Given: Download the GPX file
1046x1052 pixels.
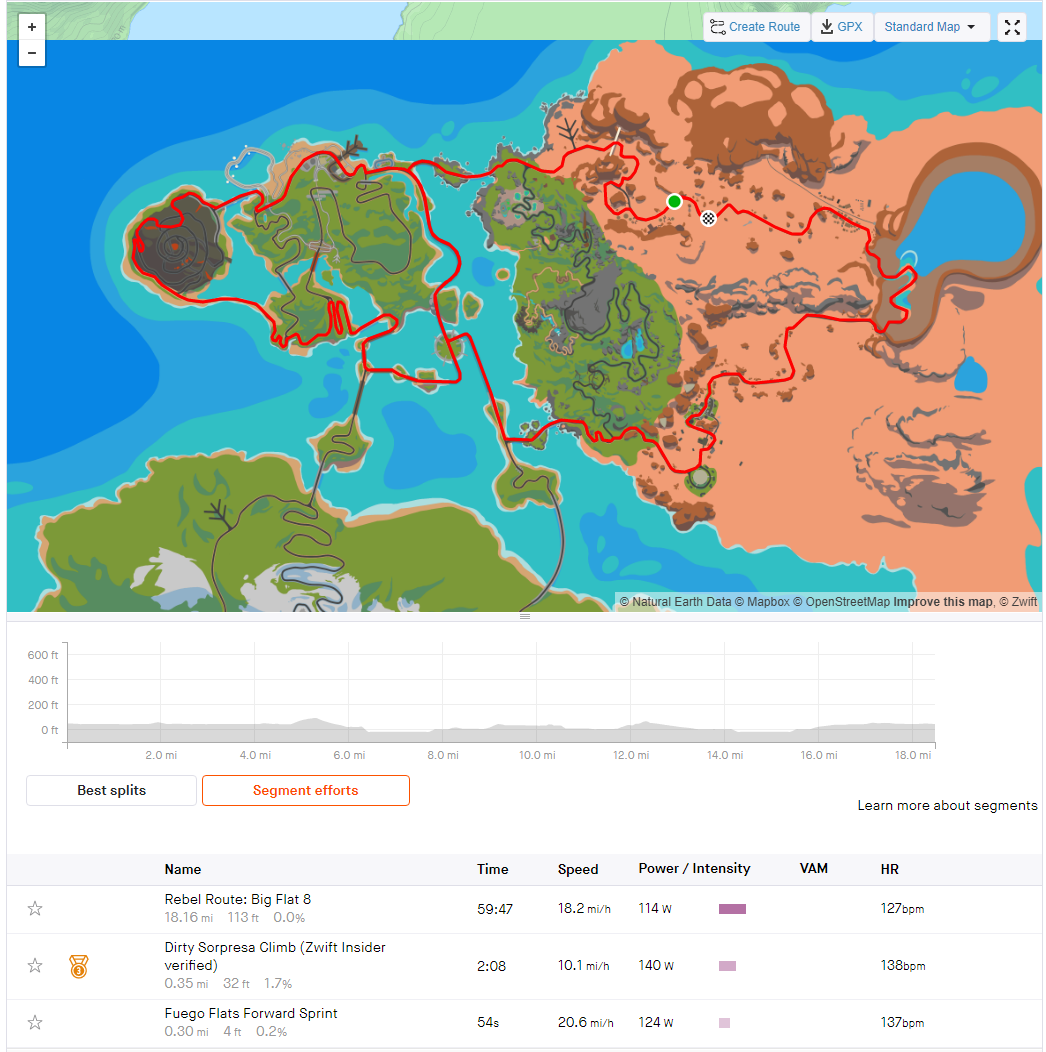Looking at the screenshot, I should click(841, 27).
